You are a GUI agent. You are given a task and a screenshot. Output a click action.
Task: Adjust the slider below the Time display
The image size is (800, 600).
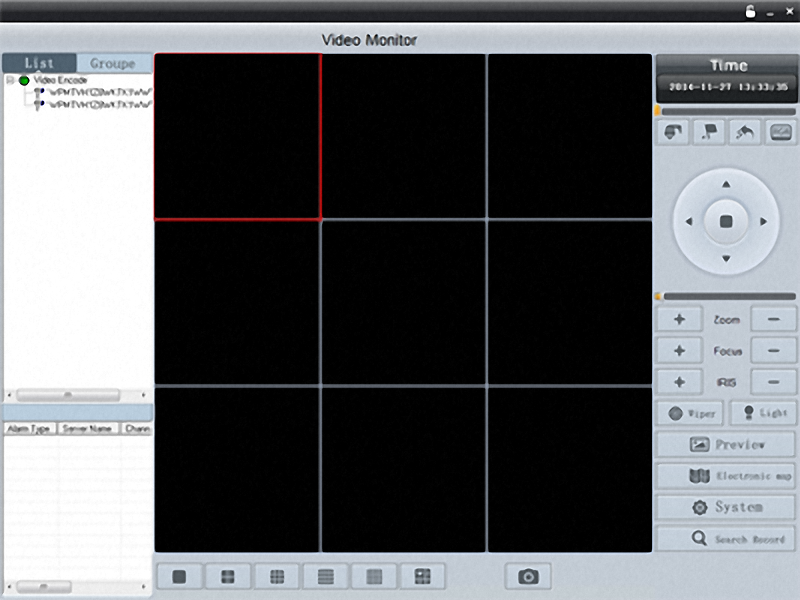click(x=726, y=111)
